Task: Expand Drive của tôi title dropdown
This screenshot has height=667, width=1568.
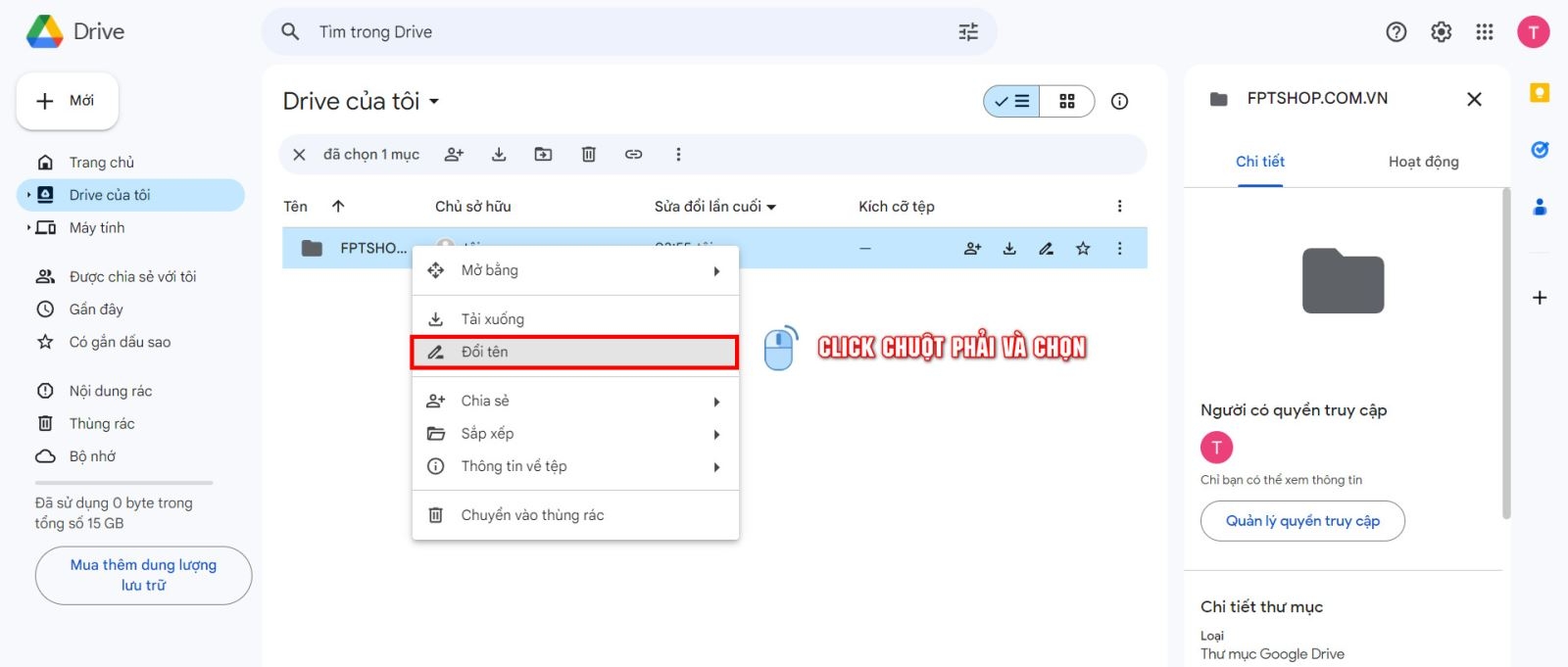Action: point(434,101)
